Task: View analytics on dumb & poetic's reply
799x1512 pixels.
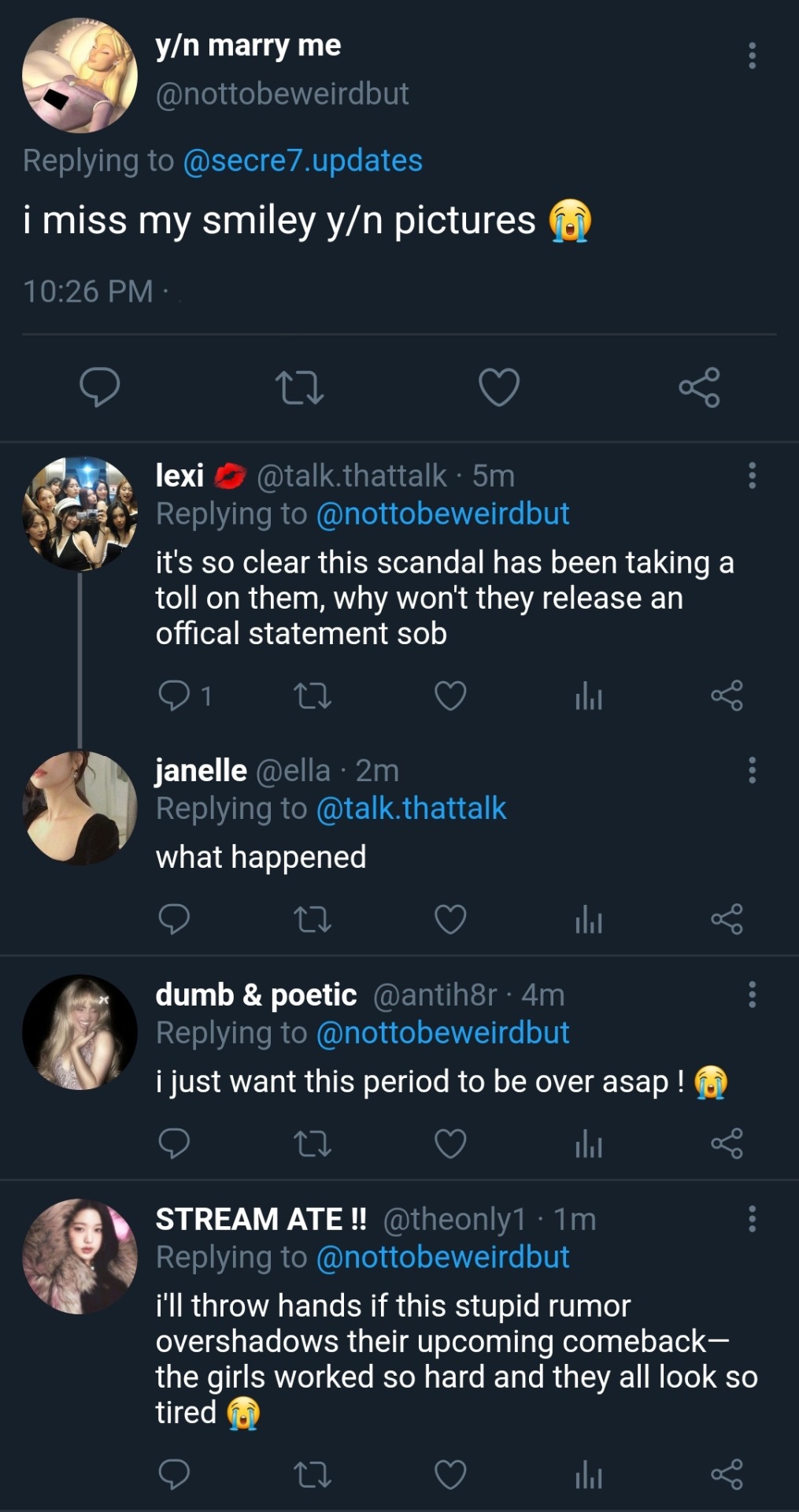Action: (589, 1143)
